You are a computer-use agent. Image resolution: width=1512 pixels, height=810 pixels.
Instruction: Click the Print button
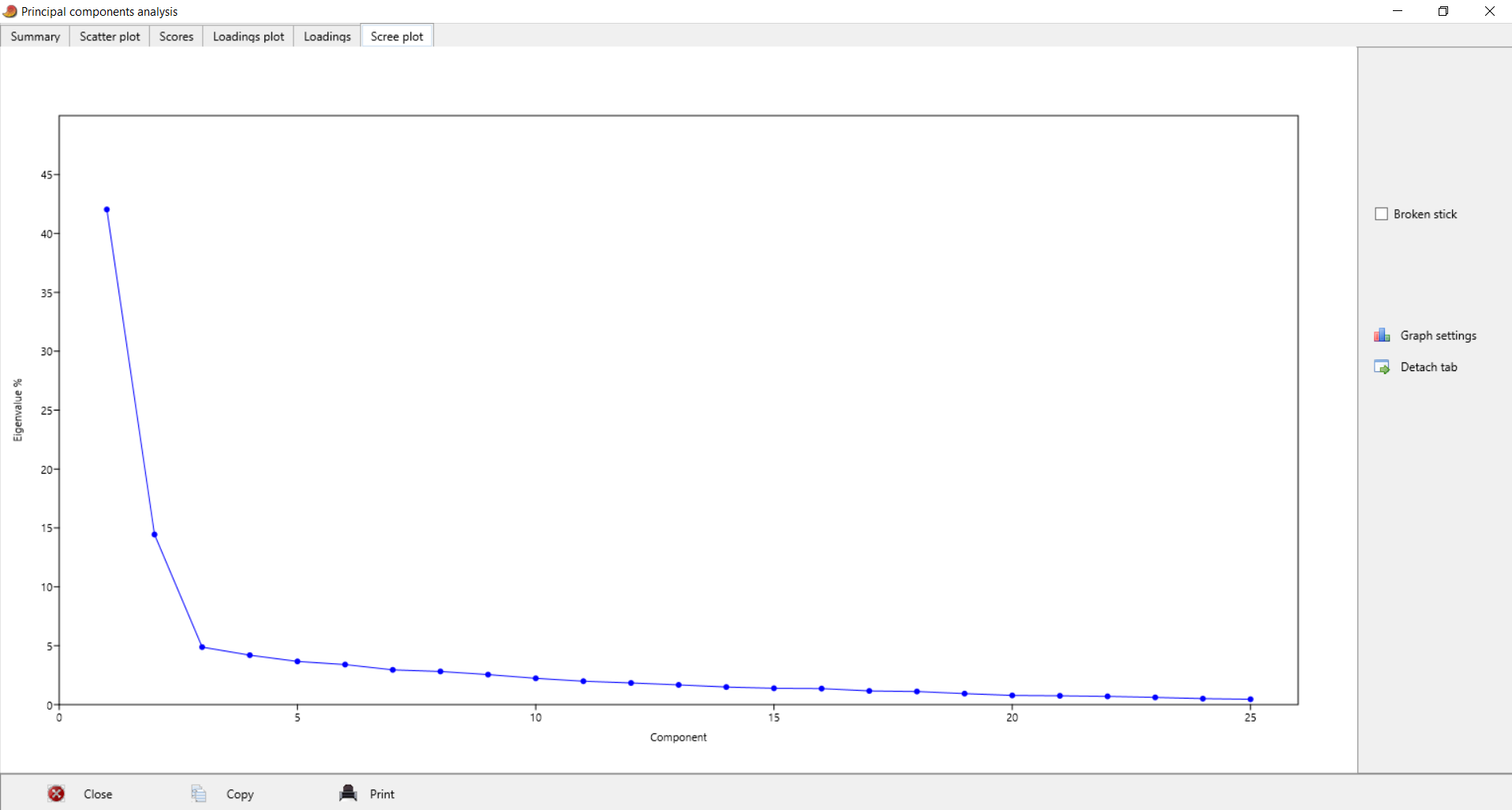[381, 793]
